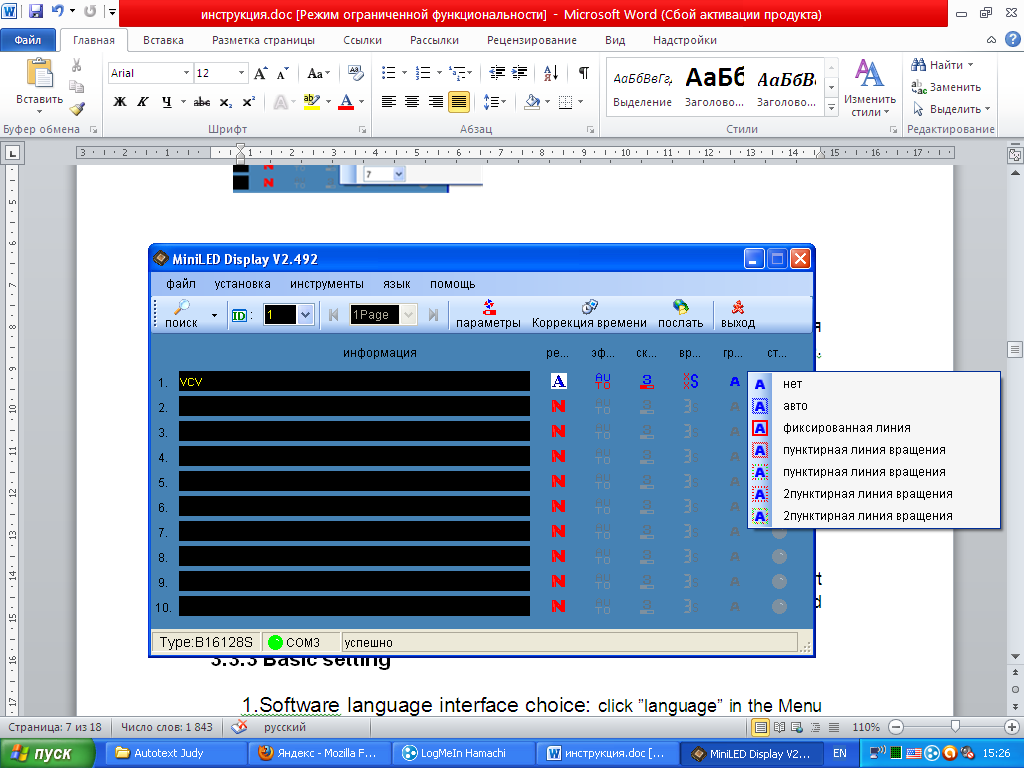Open язык menu in MiniLED Display
The width and height of the screenshot is (1024, 768).
pyautogui.click(x=396, y=284)
